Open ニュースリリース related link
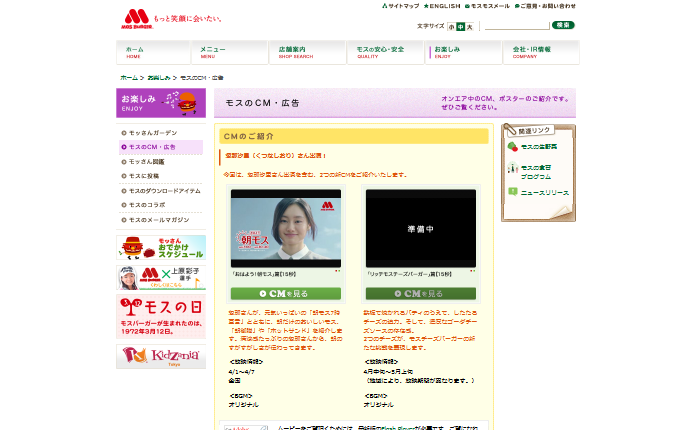 [545, 193]
